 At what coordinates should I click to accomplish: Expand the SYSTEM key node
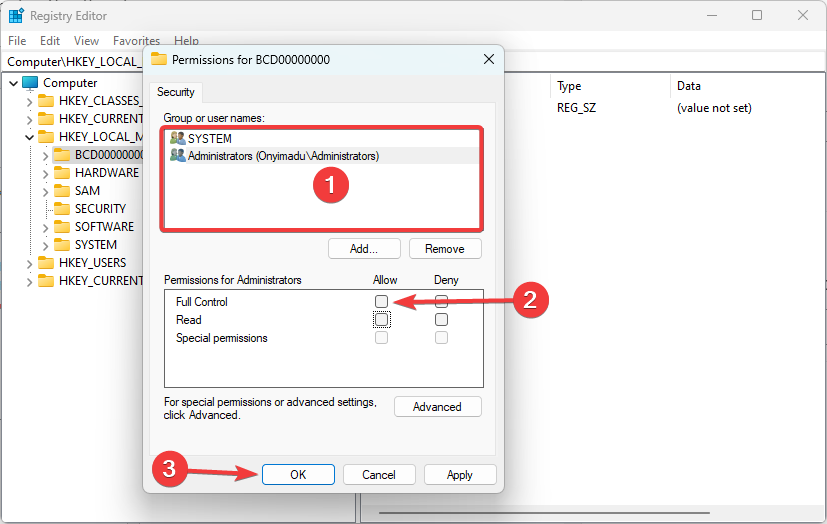(x=45, y=246)
